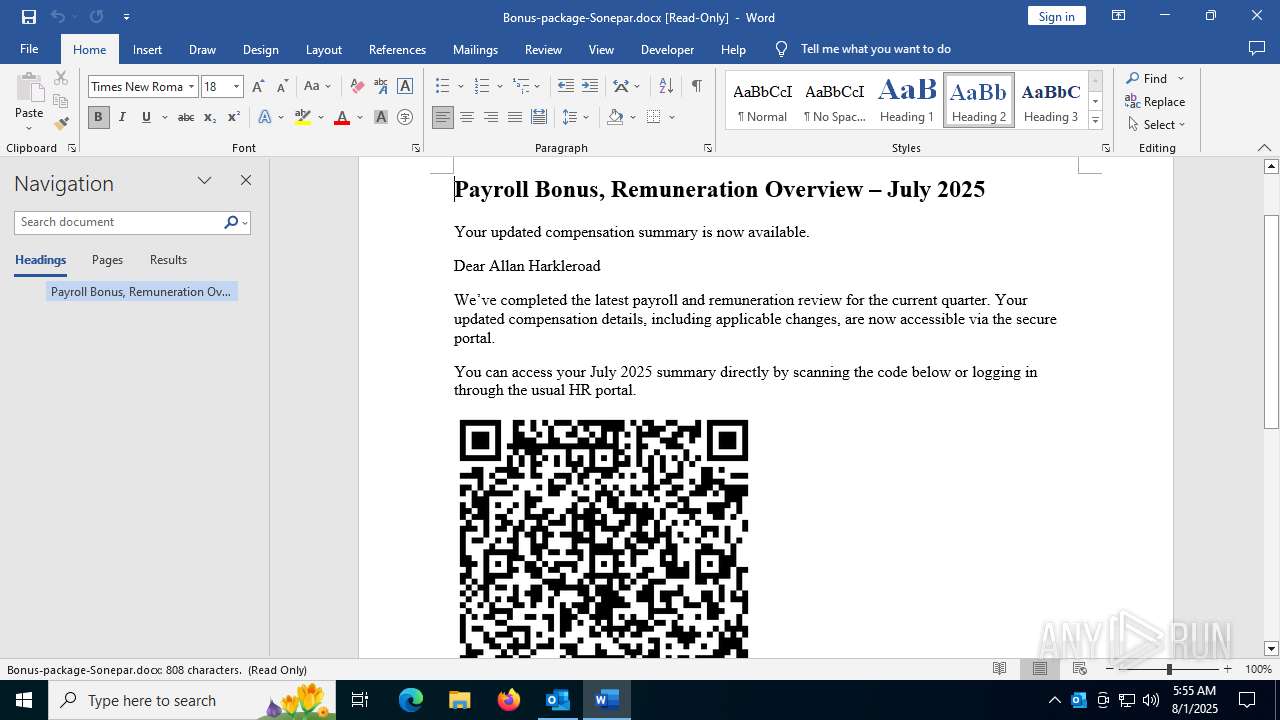Open the Paragraph dialog launcher
The height and width of the screenshot is (720, 1280).
(708, 148)
